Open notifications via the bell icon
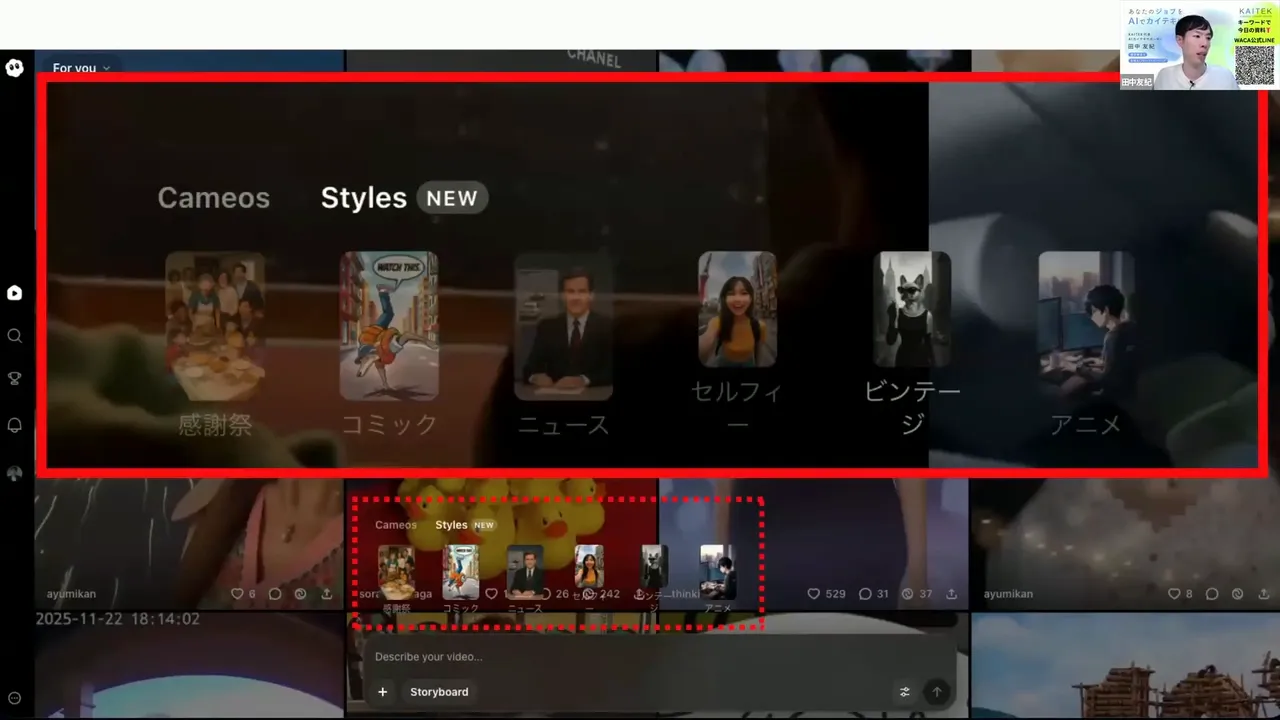1280x720 pixels. click(14, 425)
